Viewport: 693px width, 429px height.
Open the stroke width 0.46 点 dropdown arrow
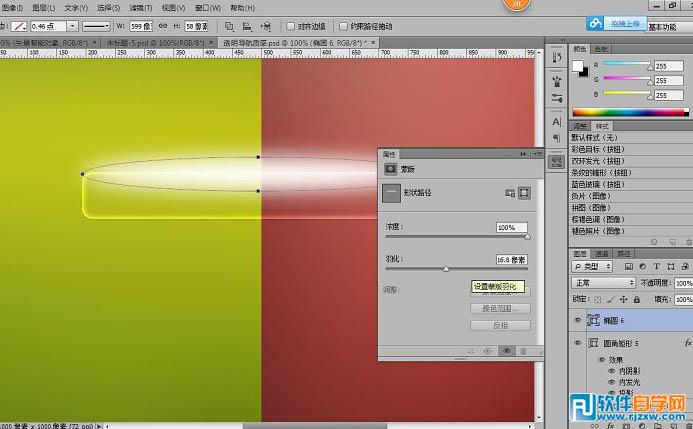click(x=72, y=27)
